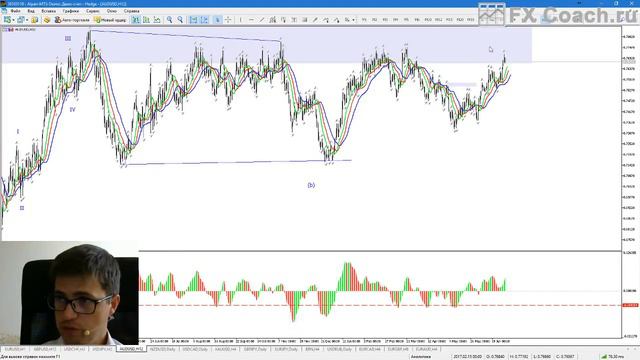Select the active AUDUSD,H12 chart tab
The image size is (640, 360).
coord(131,349)
